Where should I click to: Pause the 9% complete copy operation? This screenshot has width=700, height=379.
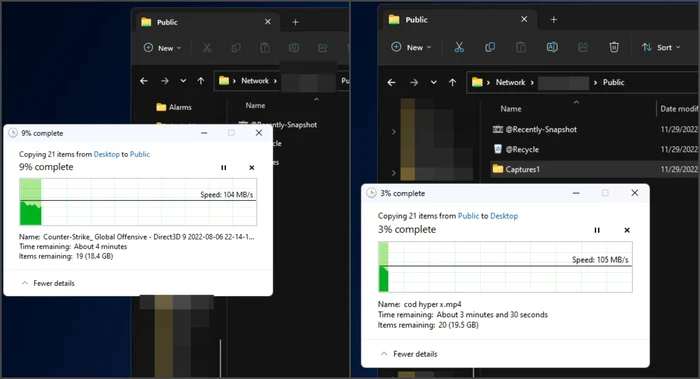(x=224, y=168)
